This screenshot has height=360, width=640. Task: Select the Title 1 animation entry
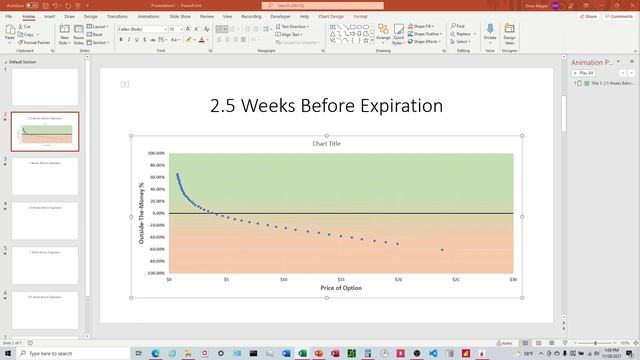[604, 83]
